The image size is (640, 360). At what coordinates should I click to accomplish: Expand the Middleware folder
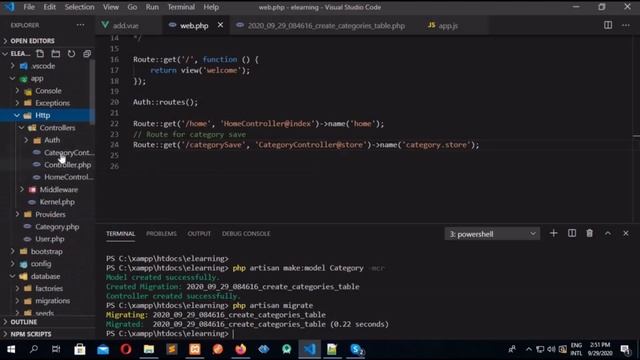58,189
